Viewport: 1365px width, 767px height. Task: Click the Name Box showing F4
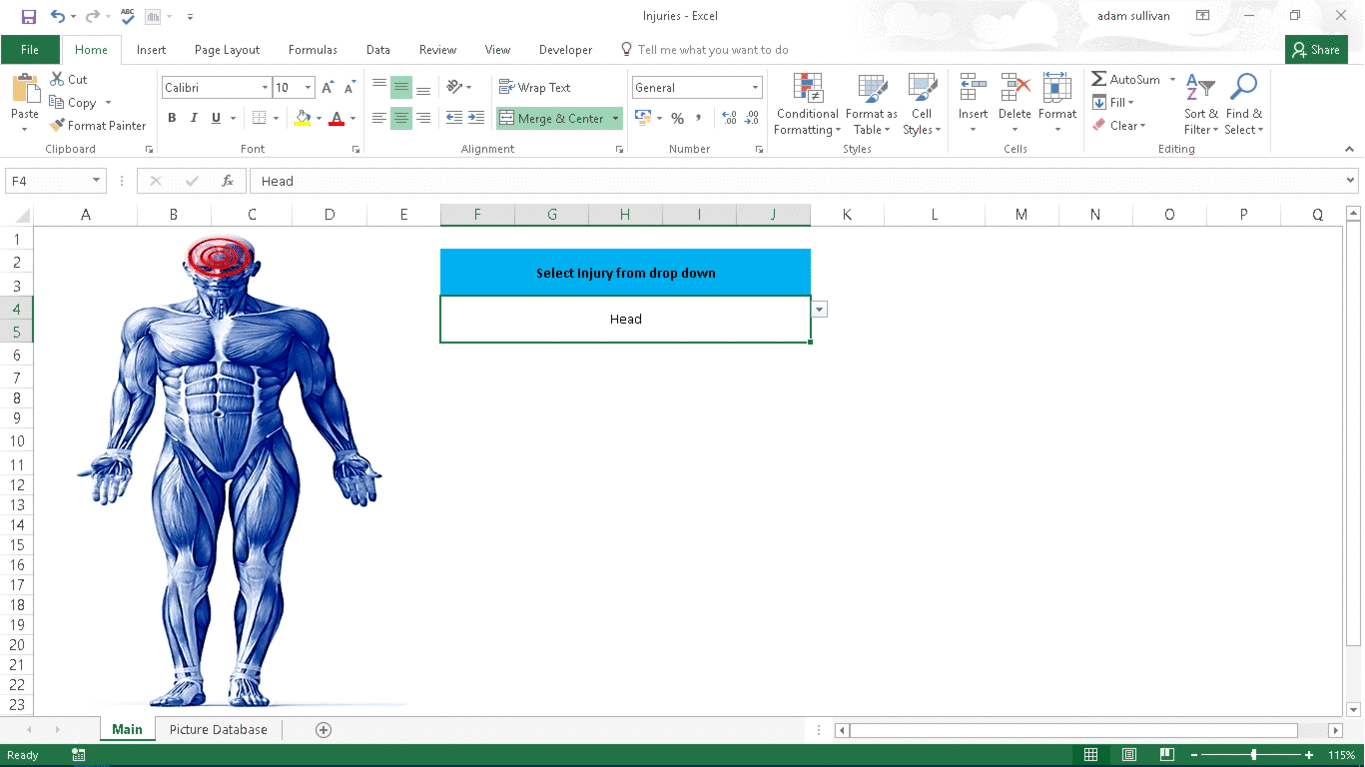click(47, 181)
